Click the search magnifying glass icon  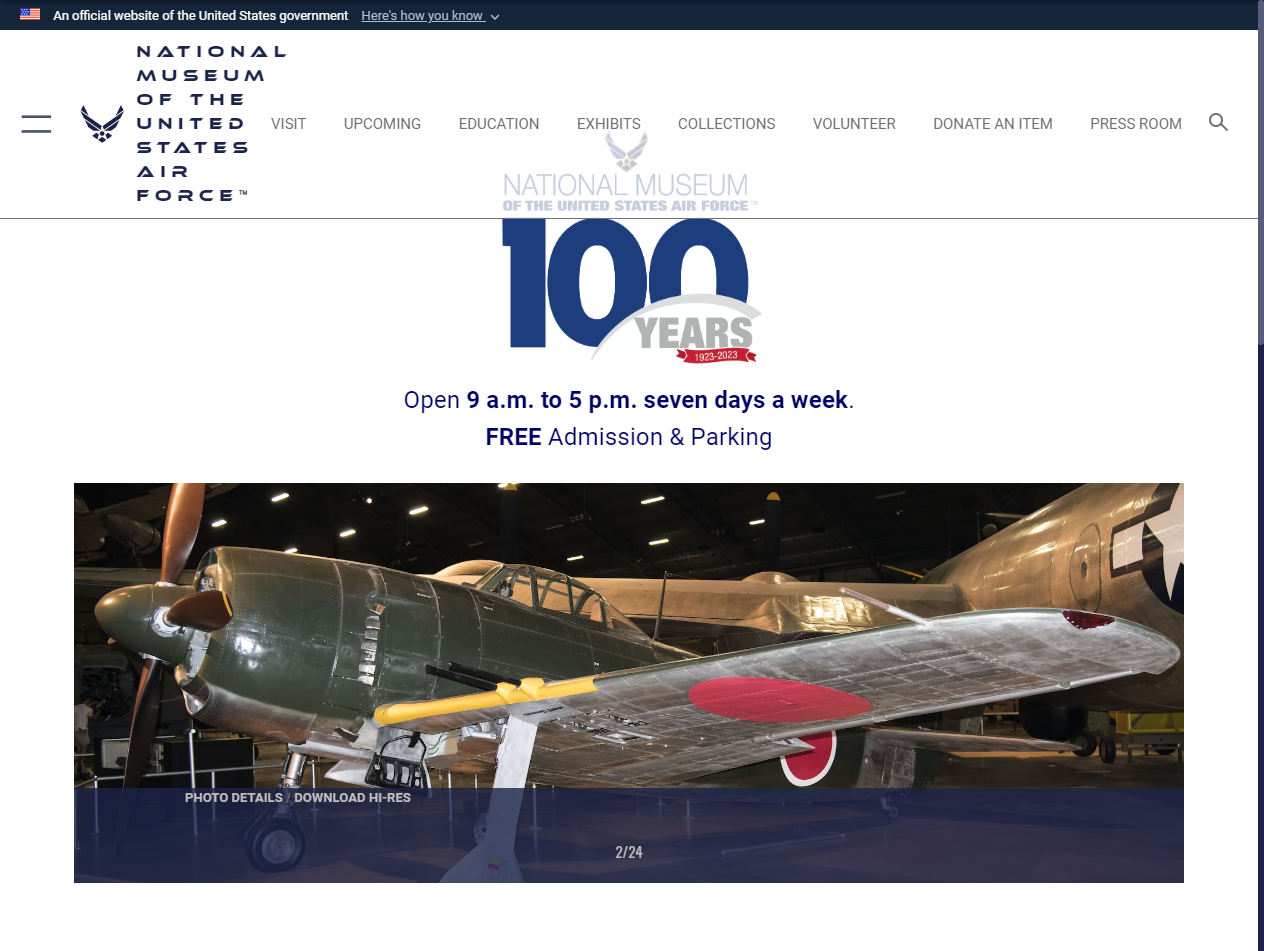point(1218,122)
